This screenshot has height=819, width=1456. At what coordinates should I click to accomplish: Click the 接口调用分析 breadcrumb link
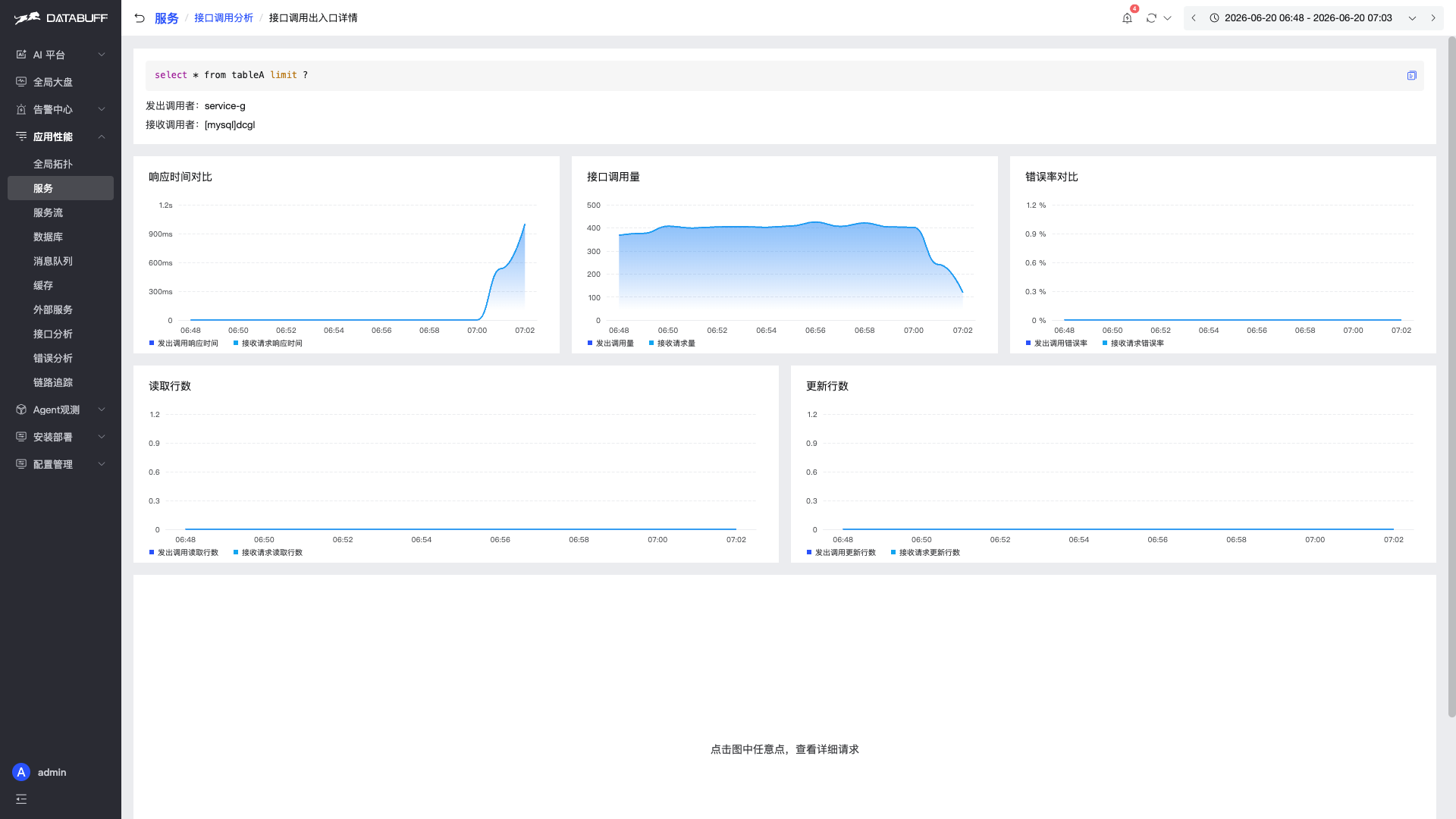(224, 18)
